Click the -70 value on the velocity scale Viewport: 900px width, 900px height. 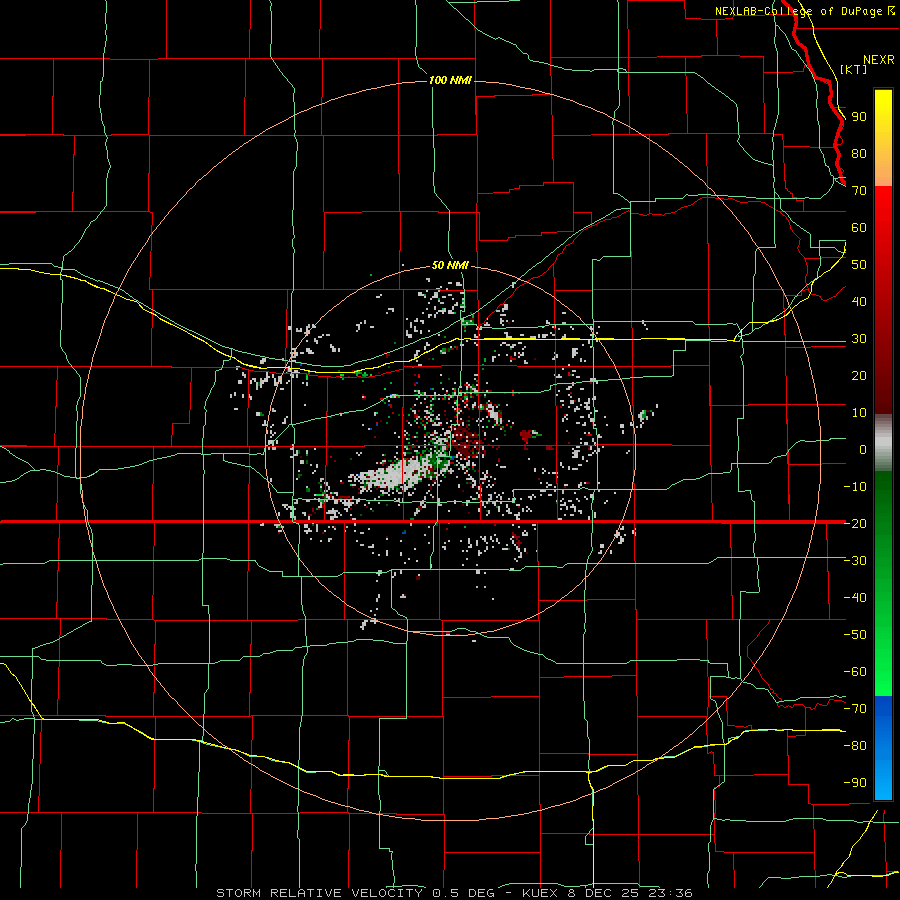tap(855, 709)
